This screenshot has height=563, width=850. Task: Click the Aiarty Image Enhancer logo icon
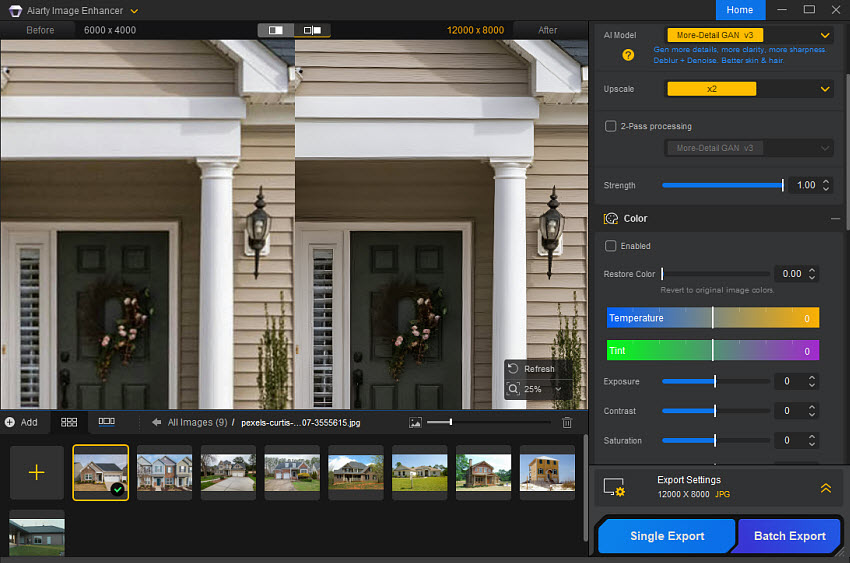[x=15, y=11]
